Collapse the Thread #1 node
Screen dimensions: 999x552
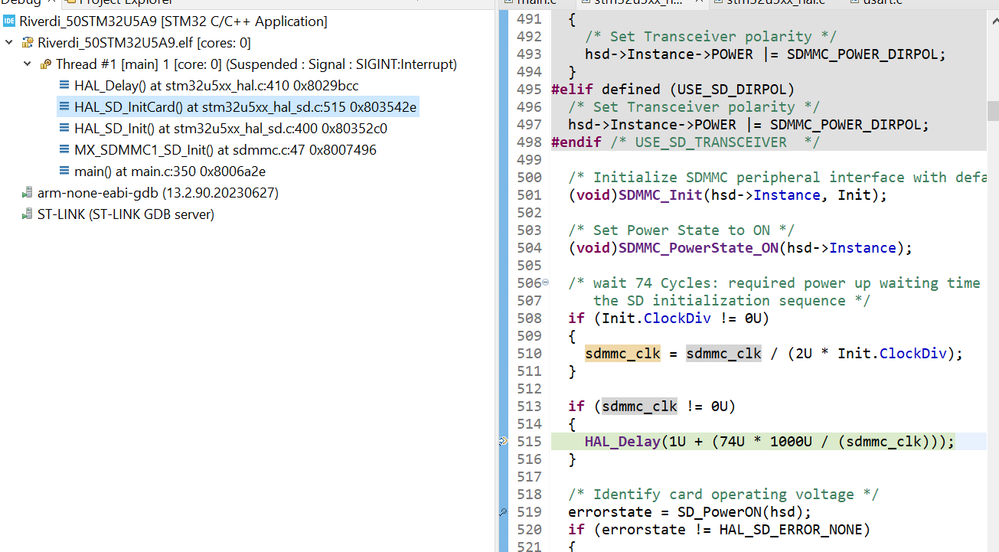(27, 64)
